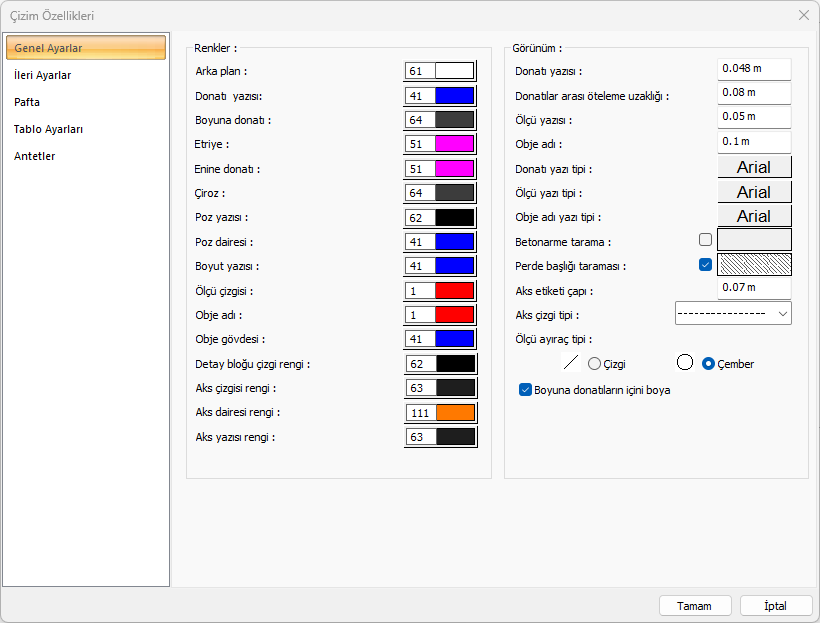Select the Çizgi radio button

[x=595, y=364]
